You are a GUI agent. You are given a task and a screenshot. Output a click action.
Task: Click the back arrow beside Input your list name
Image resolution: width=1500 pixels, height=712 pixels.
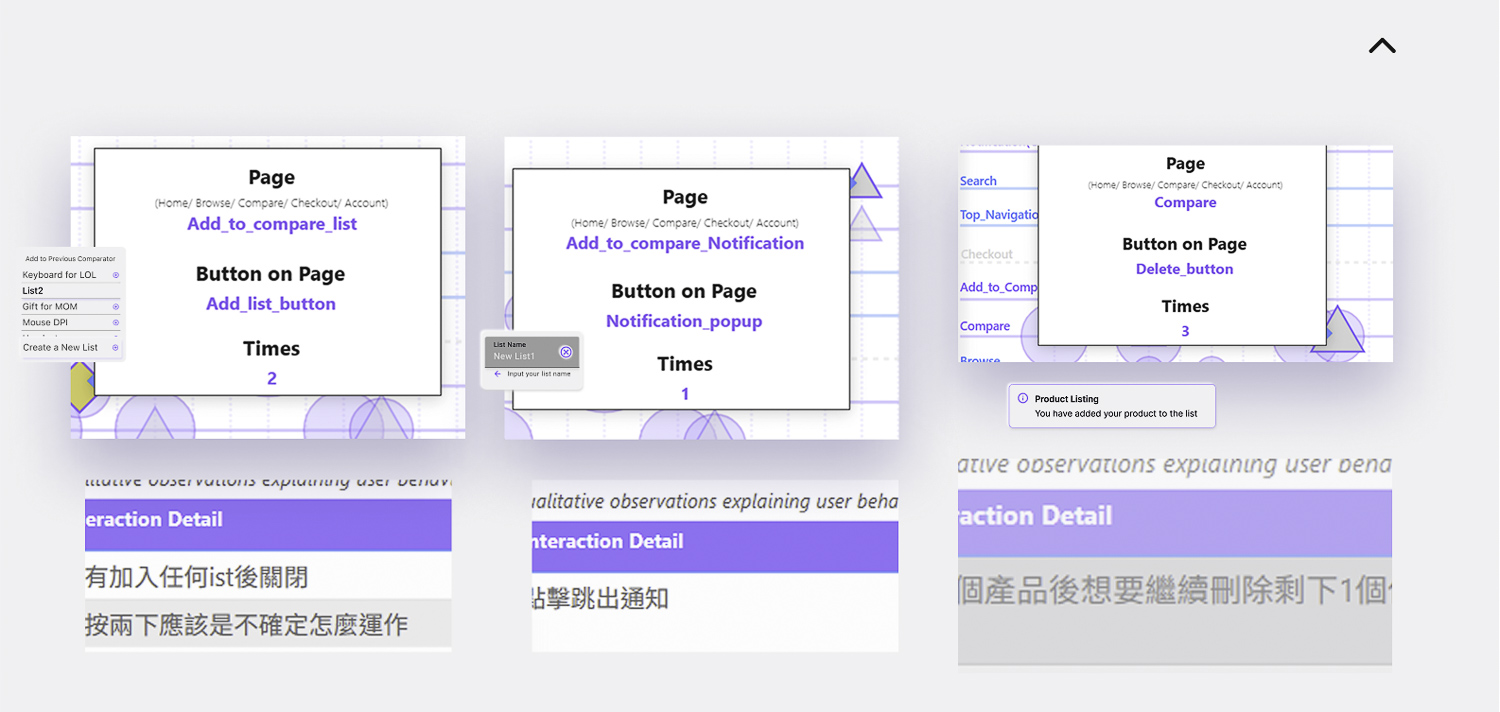pyautogui.click(x=498, y=374)
